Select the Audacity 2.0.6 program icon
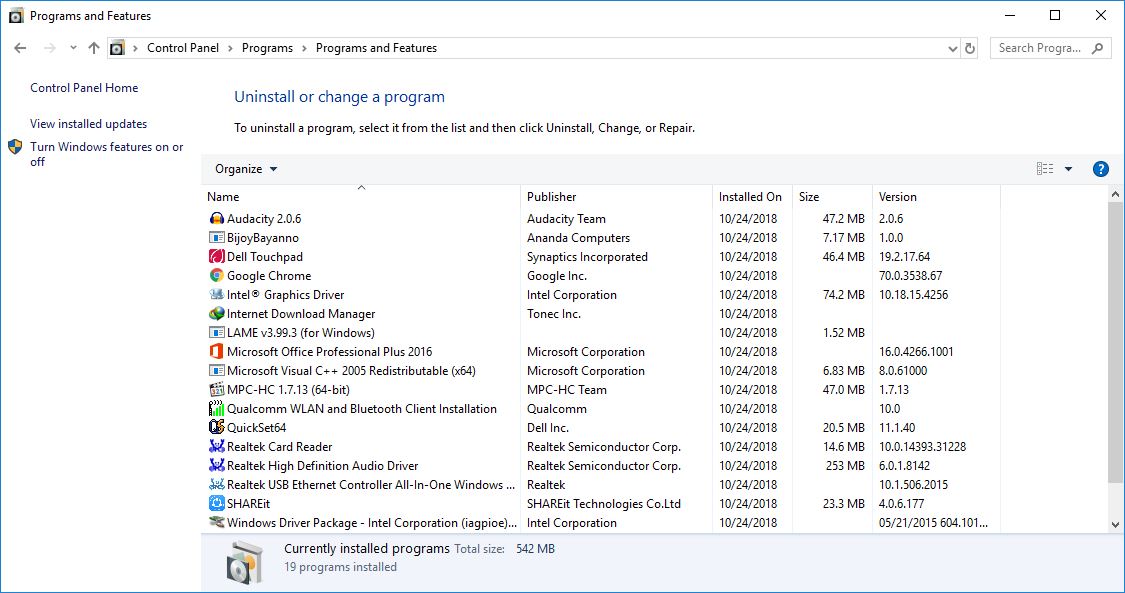Viewport: 1125px width, 593px height. click(x=218, y=218)
